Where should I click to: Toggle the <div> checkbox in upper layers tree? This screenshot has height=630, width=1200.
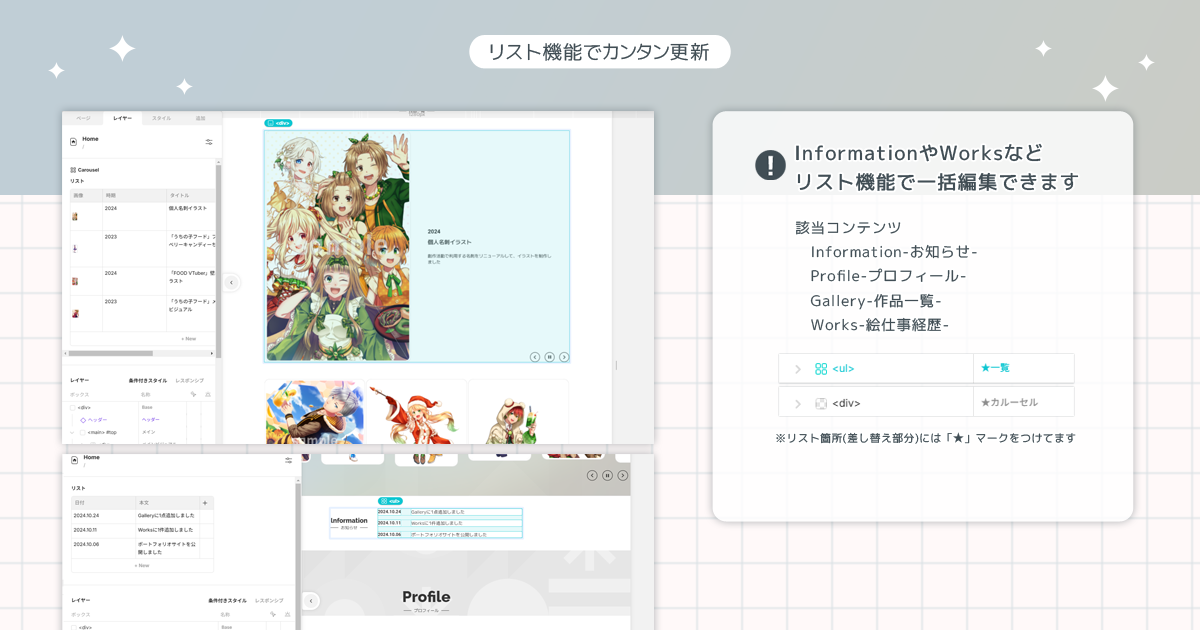73,408
